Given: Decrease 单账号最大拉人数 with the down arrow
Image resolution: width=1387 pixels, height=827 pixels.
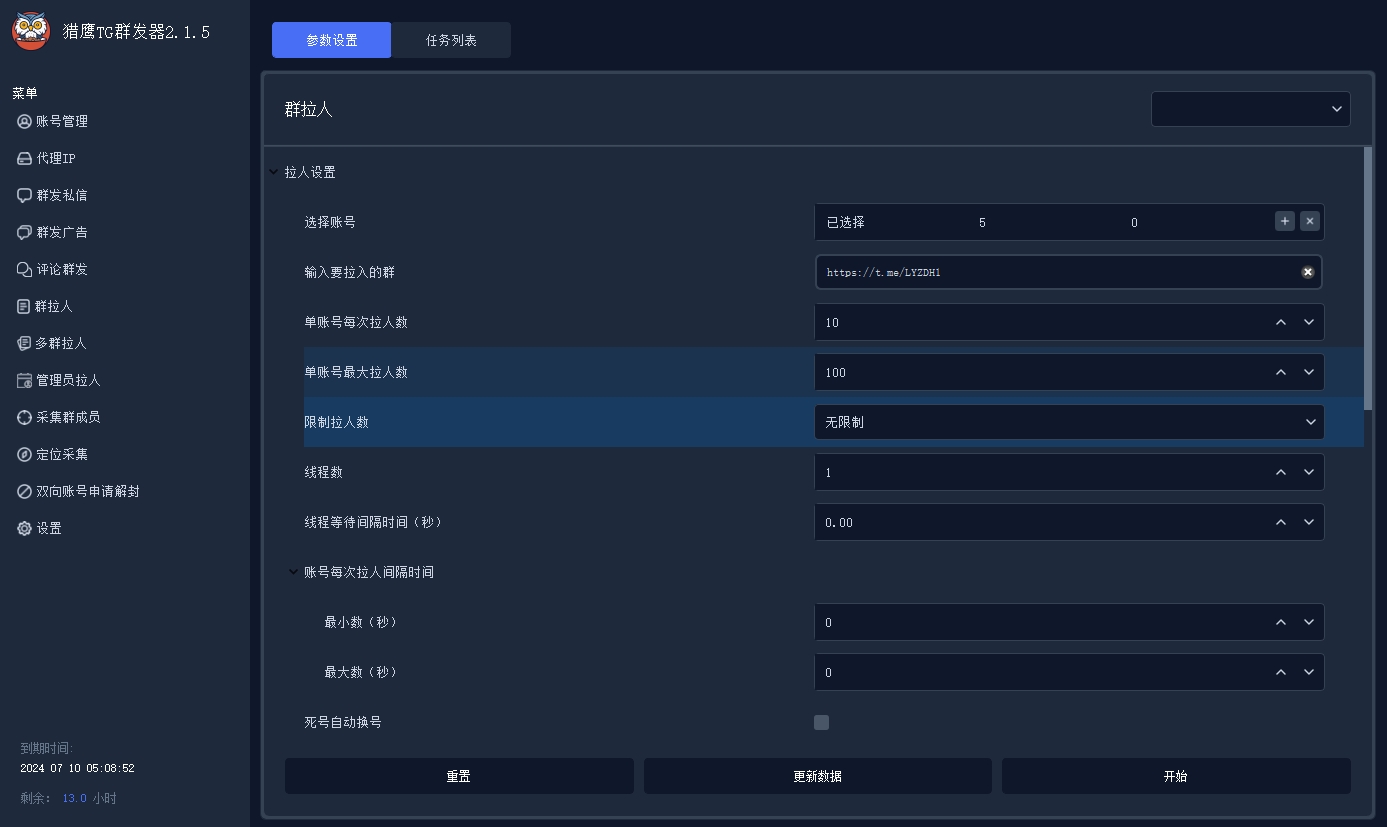Looking at the screenshot, I should [1309, 372].
